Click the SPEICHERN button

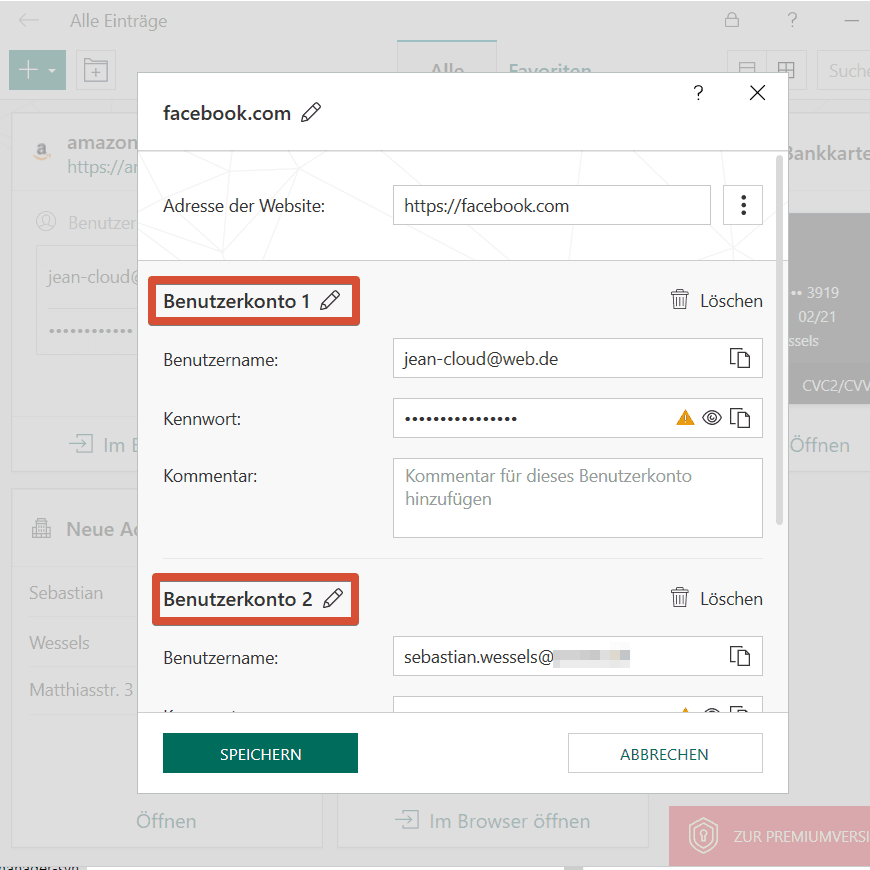pyautogui.click(x=260, y=753)
